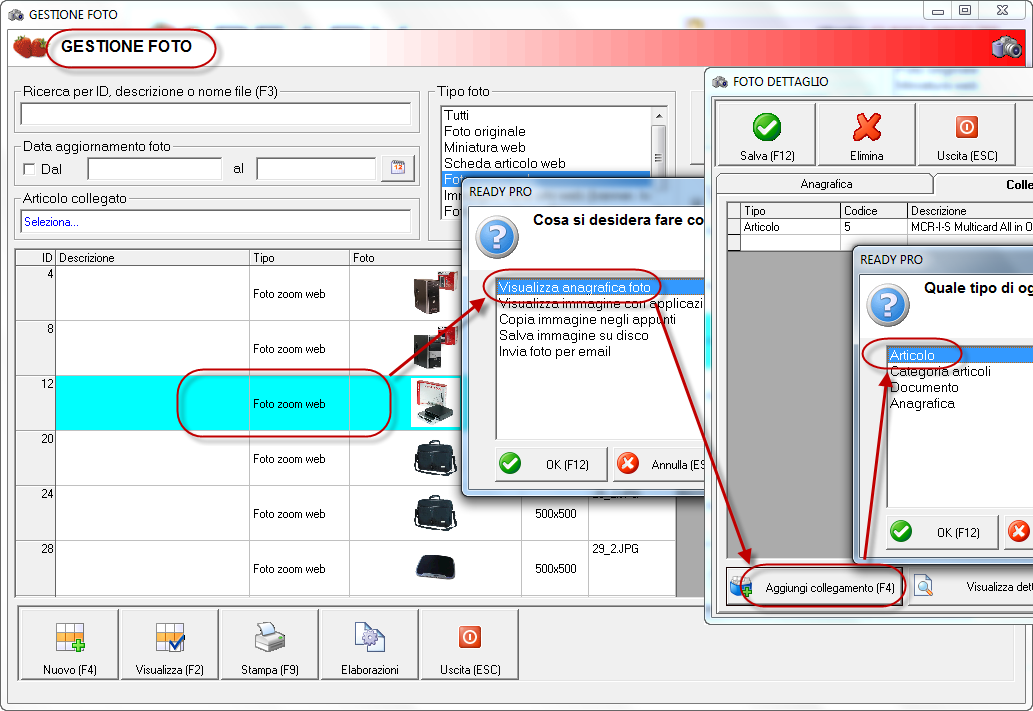
Task: Switch to the Anagrafica tab
Action: pyautogui.click(x=825, y=185)
